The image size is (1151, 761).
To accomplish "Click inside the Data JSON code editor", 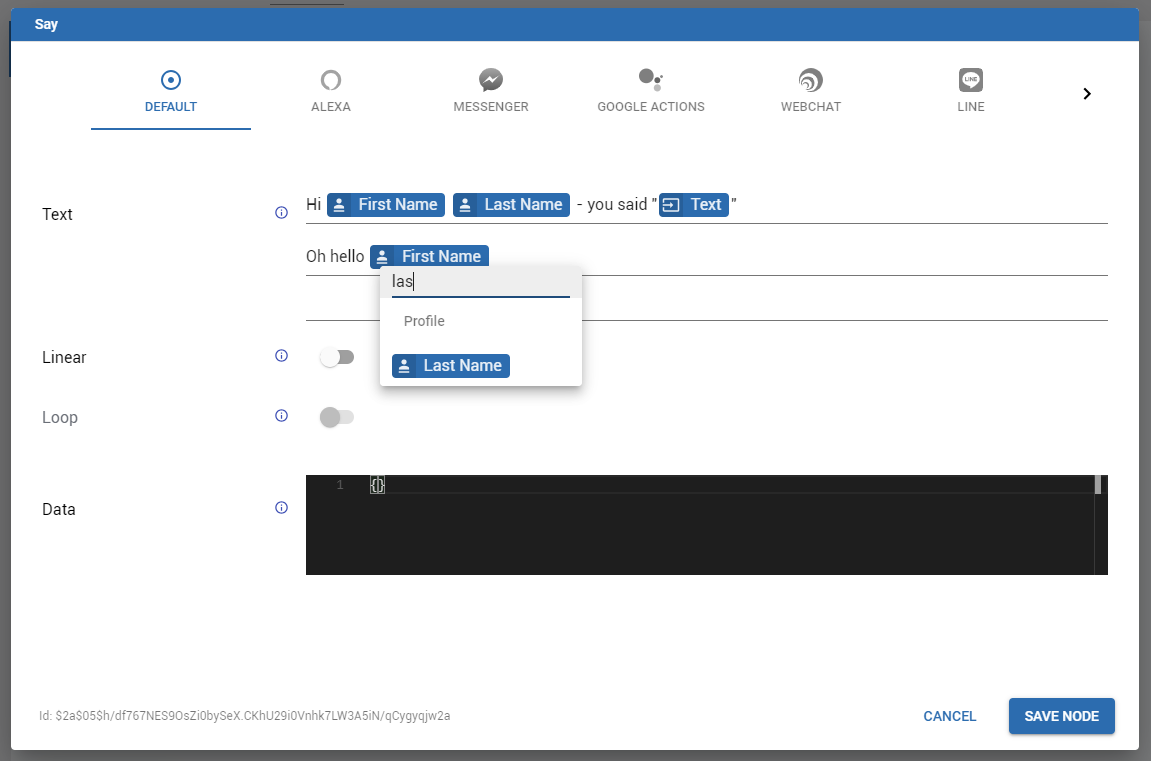I will [700, 530].
